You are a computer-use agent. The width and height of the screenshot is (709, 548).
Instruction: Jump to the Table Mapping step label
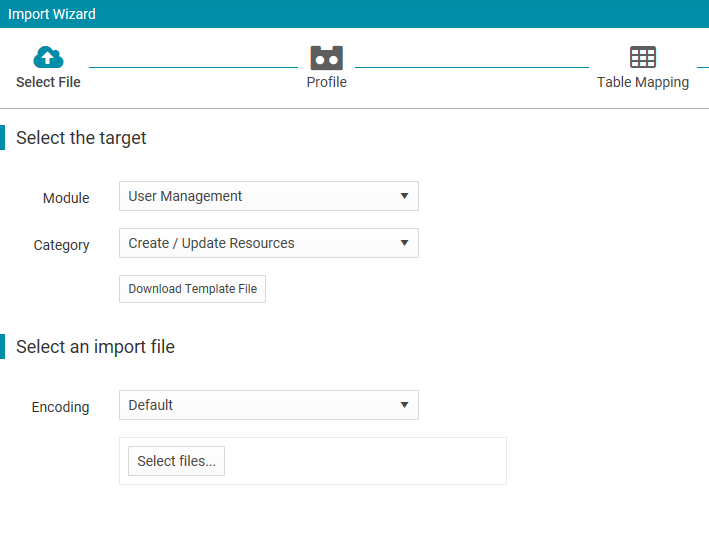click(x=643, y=82)
